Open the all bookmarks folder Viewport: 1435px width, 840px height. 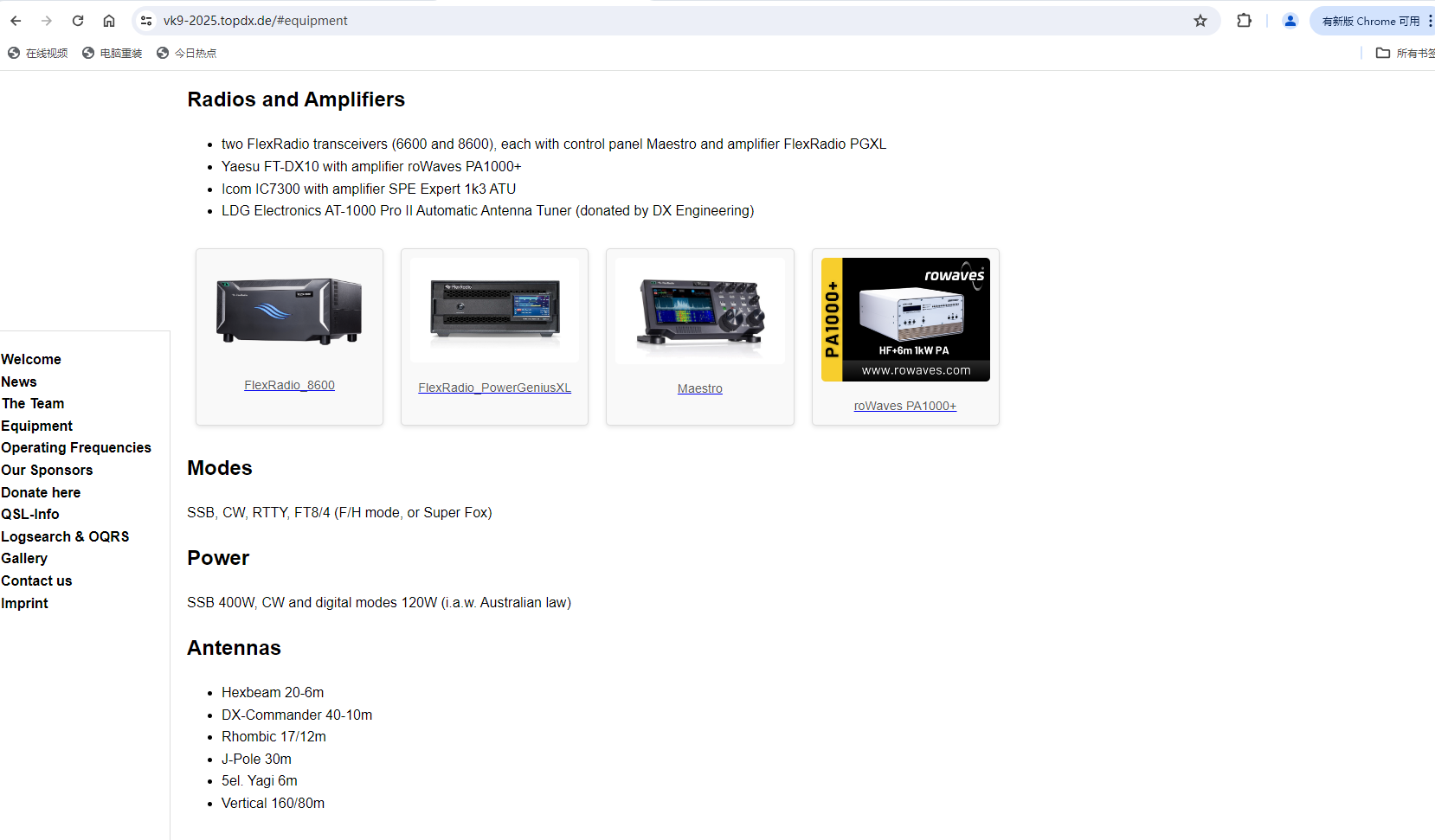click(1406, 53)
